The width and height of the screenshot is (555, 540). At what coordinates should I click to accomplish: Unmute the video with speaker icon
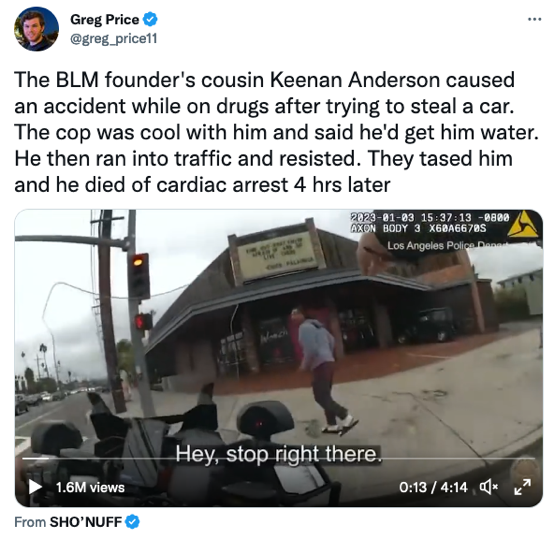click(489, 487)
